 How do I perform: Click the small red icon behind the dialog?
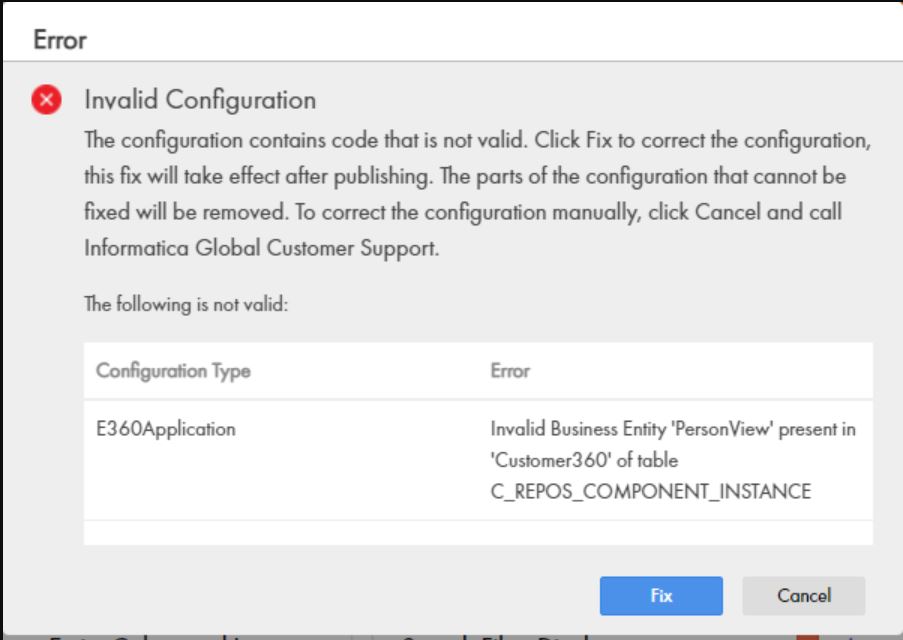pos(807,637)
